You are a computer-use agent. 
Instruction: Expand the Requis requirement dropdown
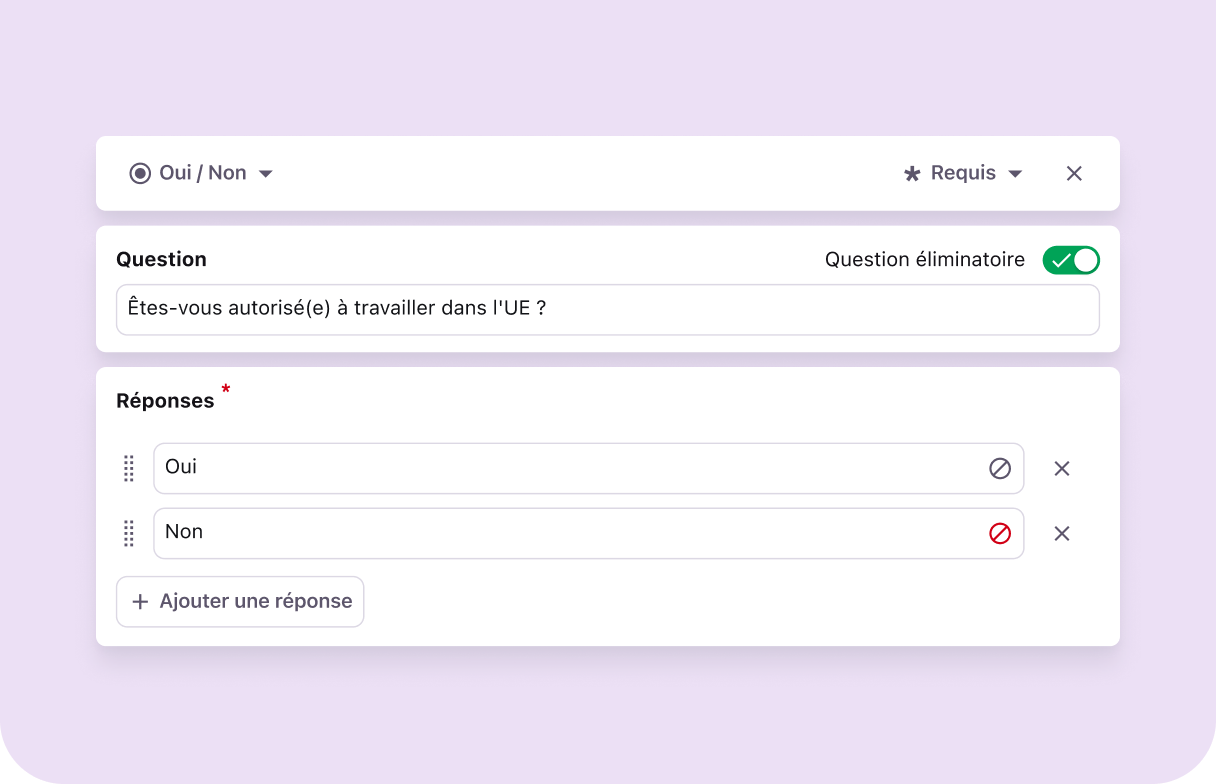pyautogui.click(x=1016, y=172)
